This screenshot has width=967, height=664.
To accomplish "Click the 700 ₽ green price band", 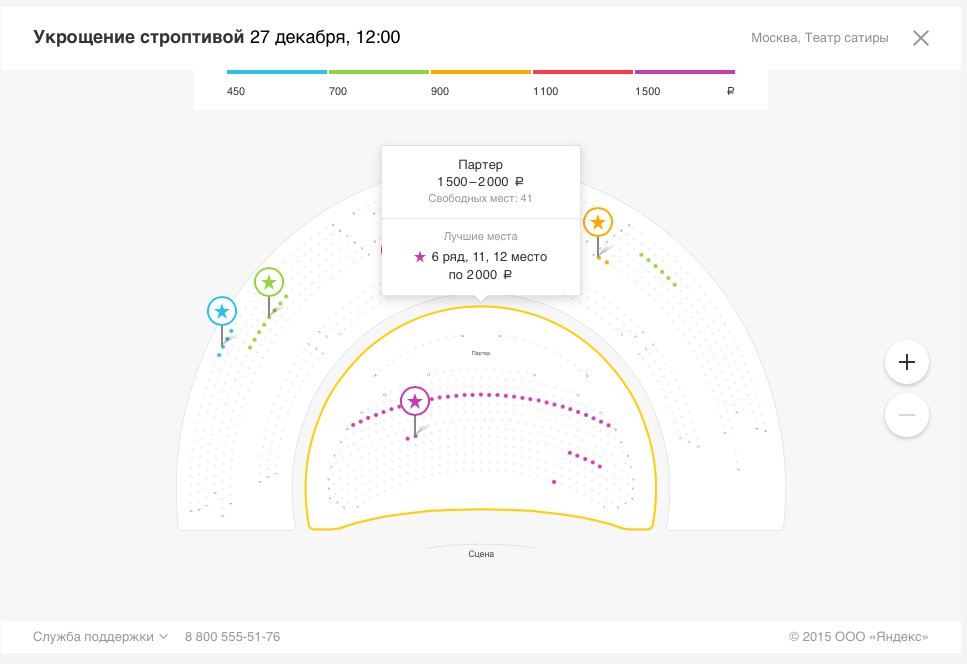I will click(379, 72).
